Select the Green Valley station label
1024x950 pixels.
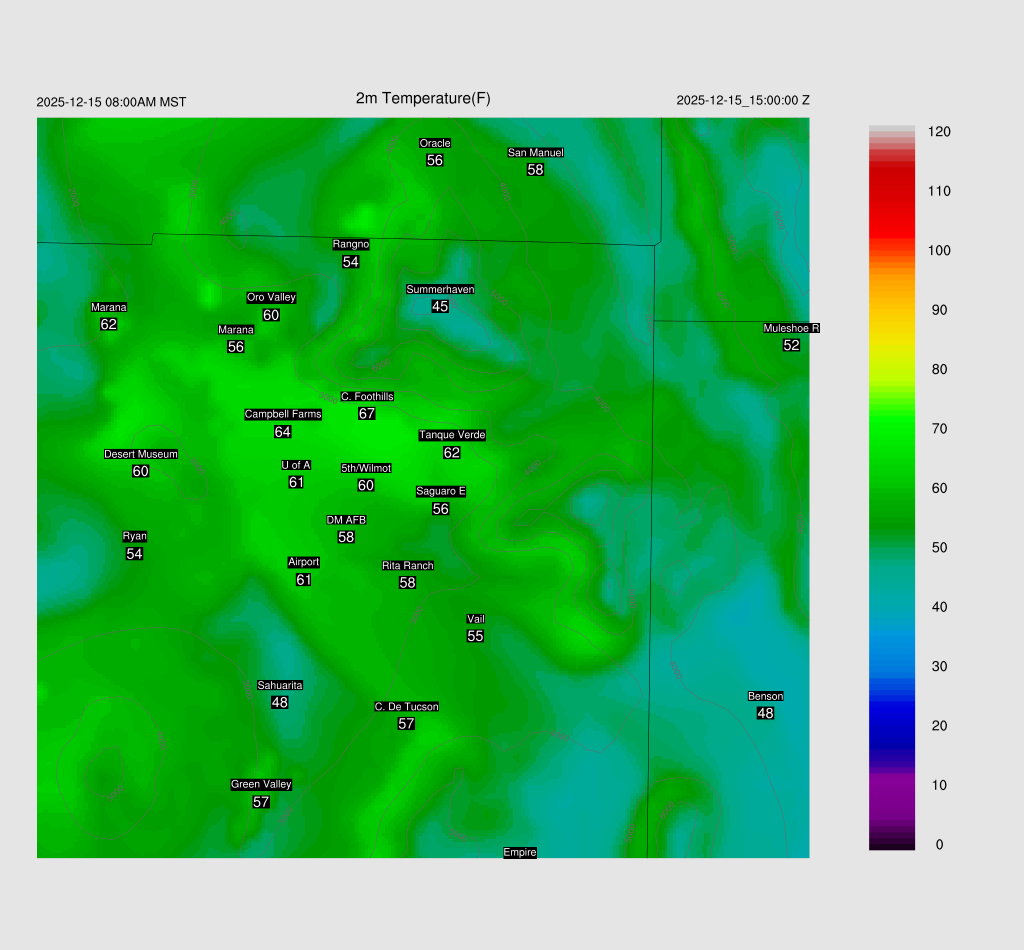click(x=261, y=784)
